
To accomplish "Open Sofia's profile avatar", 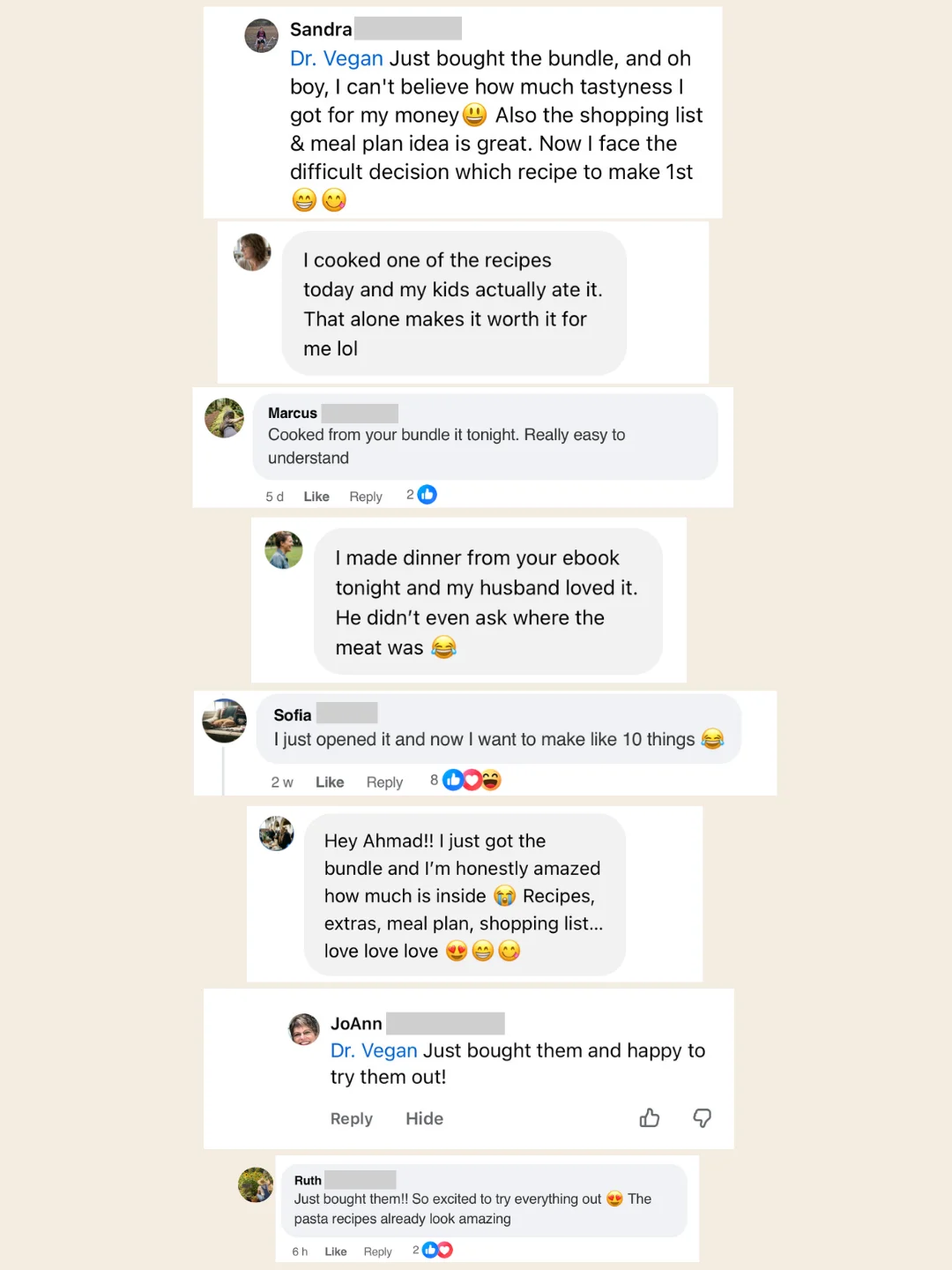I will point(224,721).
